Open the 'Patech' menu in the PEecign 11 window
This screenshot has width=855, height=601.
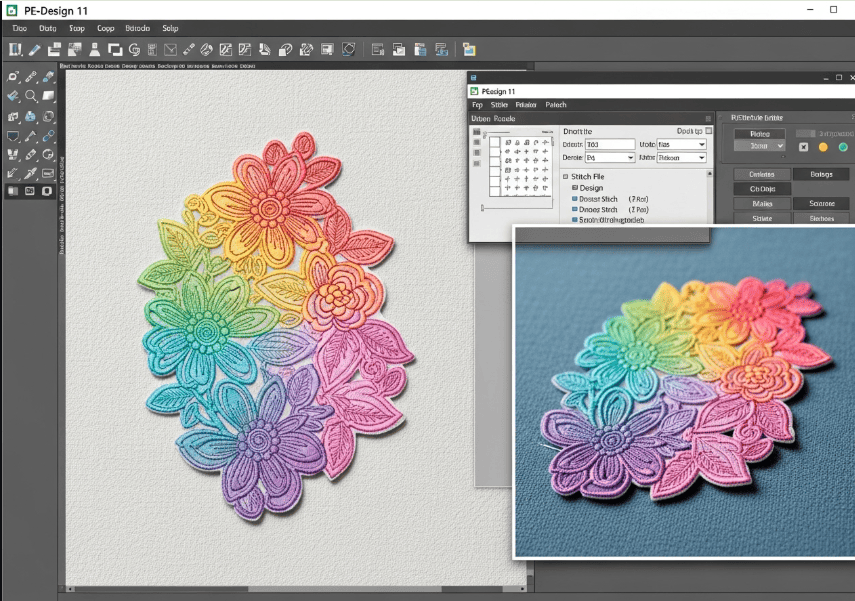(556, 105)
